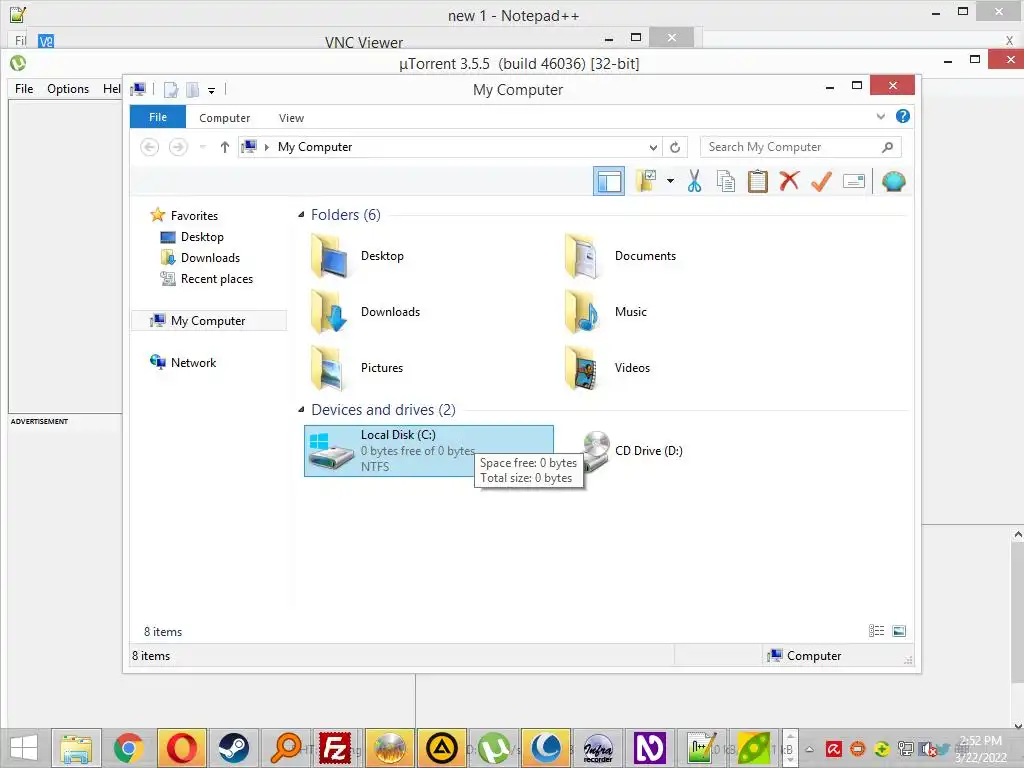
Task: Click the Classic Shell settings shell icon
Action: 893,181
